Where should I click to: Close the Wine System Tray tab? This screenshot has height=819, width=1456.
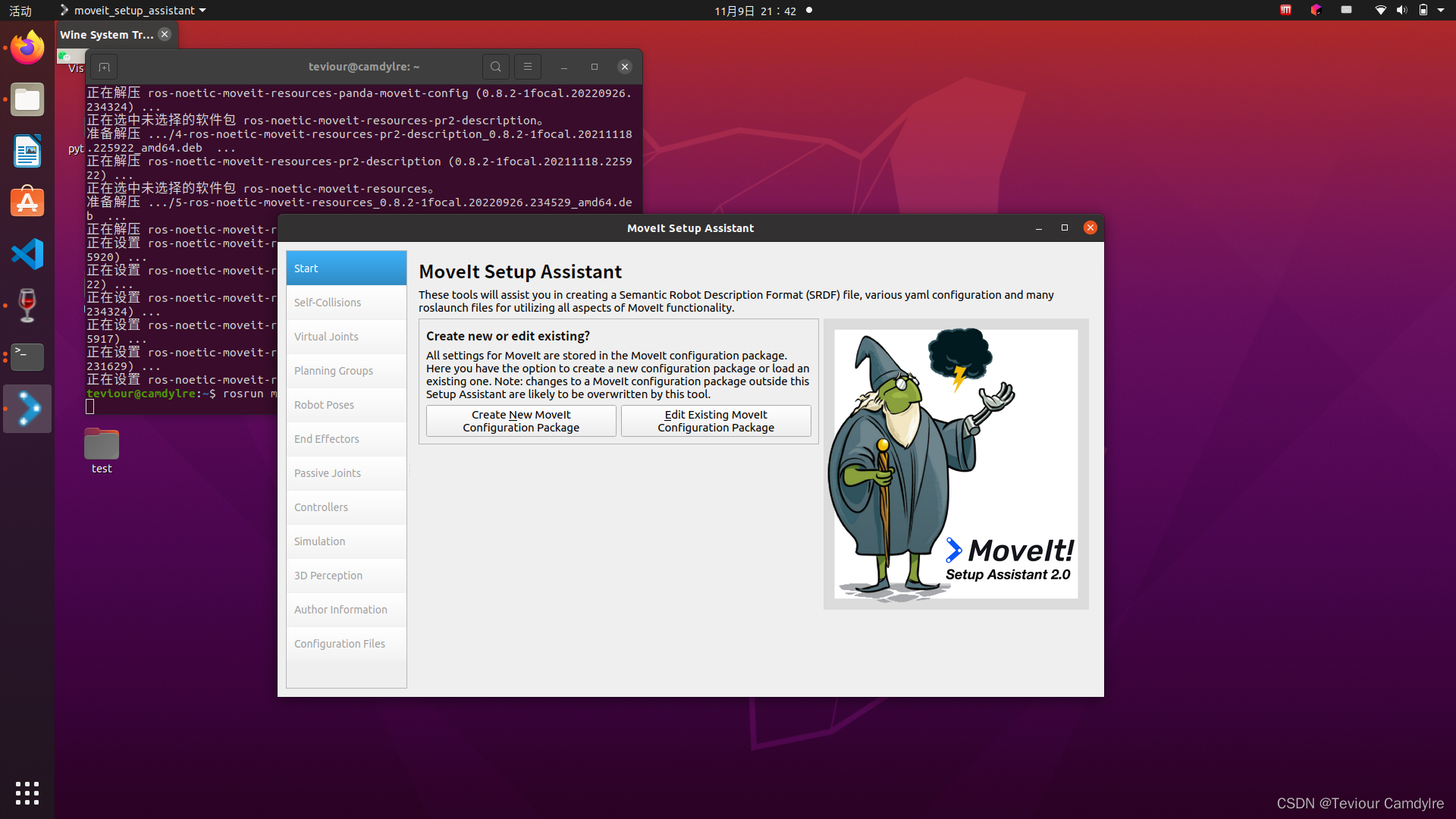(165, 34)
